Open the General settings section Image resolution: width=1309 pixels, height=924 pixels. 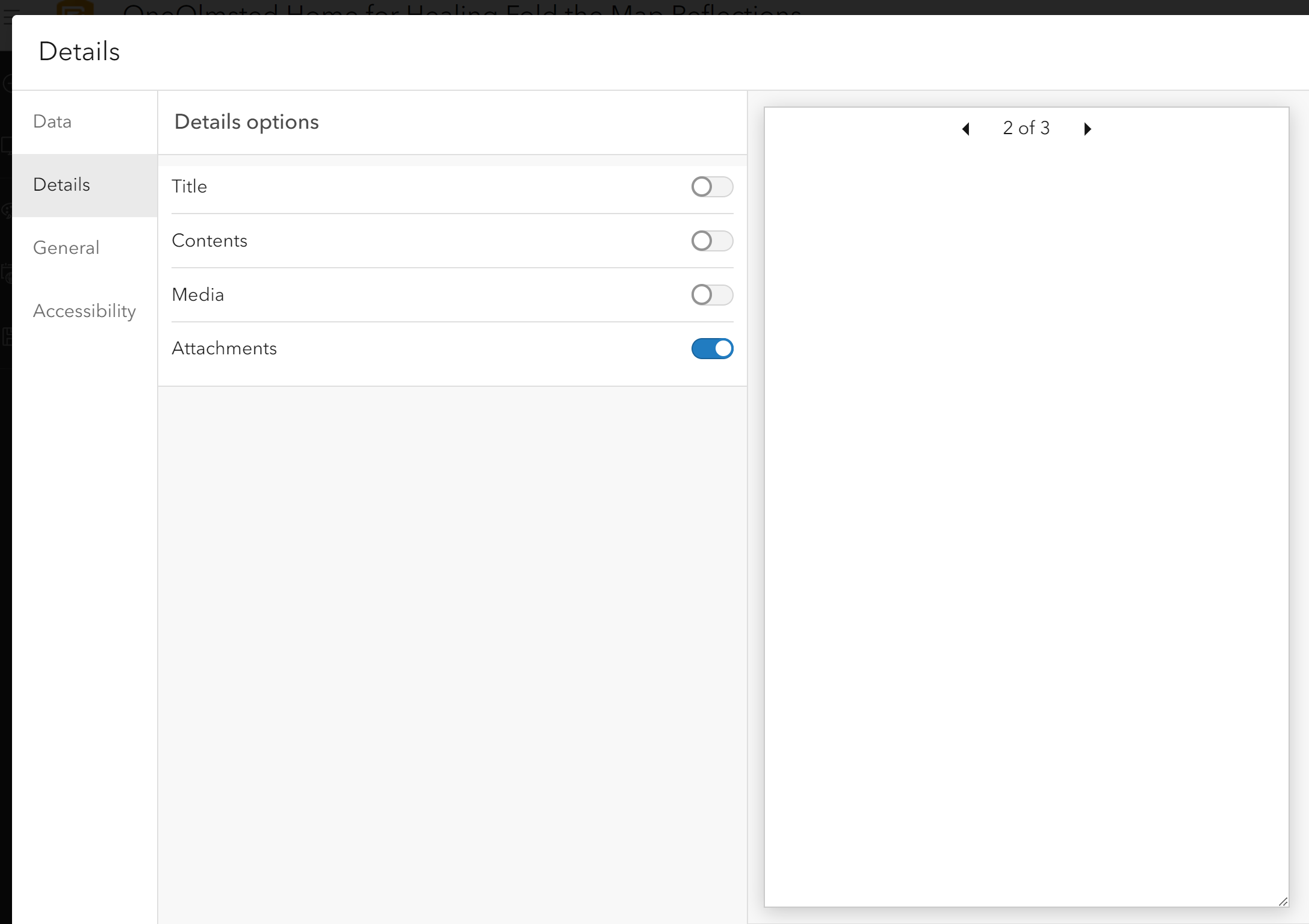(66, 247)
